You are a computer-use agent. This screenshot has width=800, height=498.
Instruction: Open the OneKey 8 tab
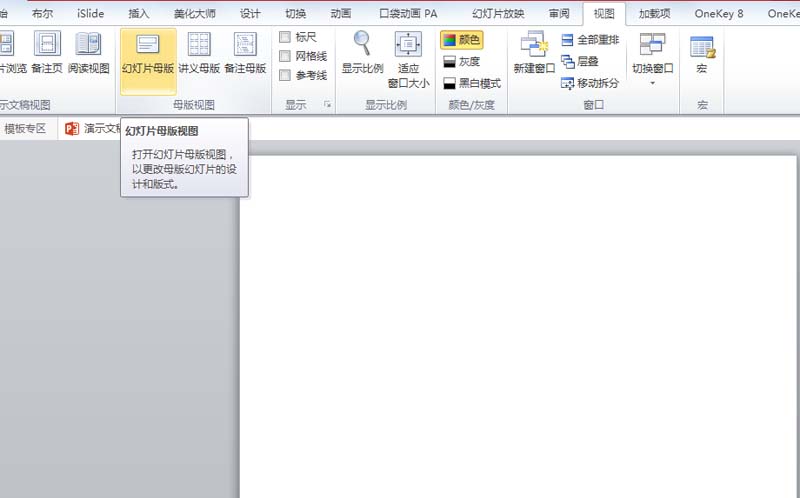click(719, 14)
